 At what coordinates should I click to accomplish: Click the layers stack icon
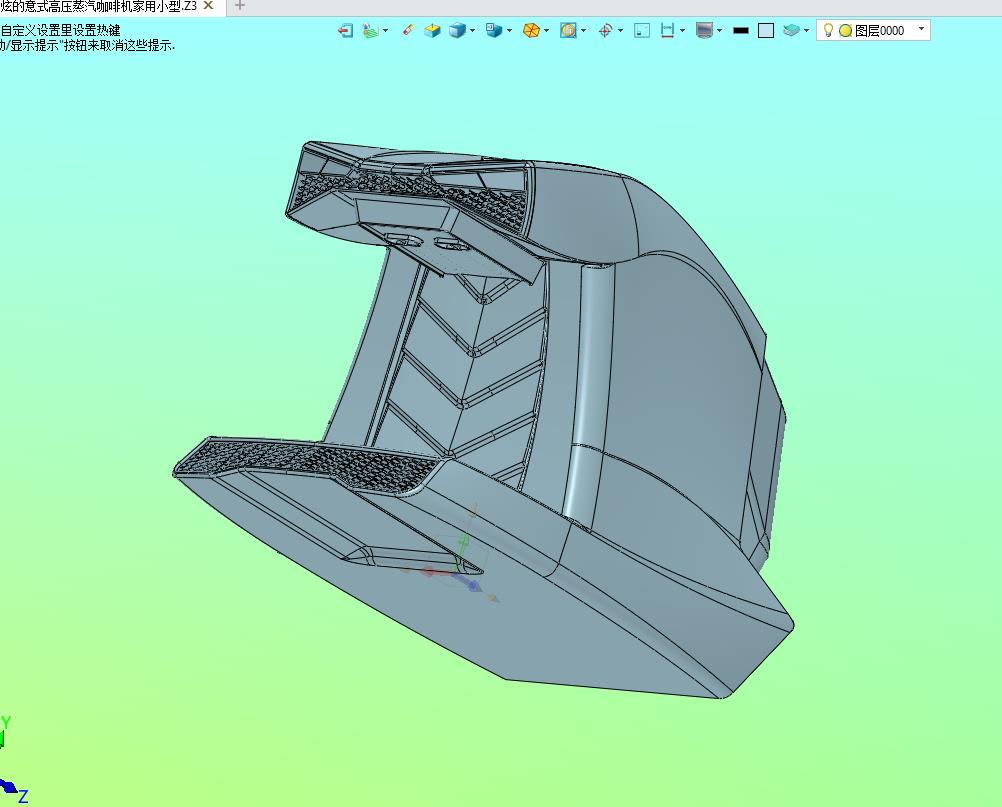[x=791, y=30]
